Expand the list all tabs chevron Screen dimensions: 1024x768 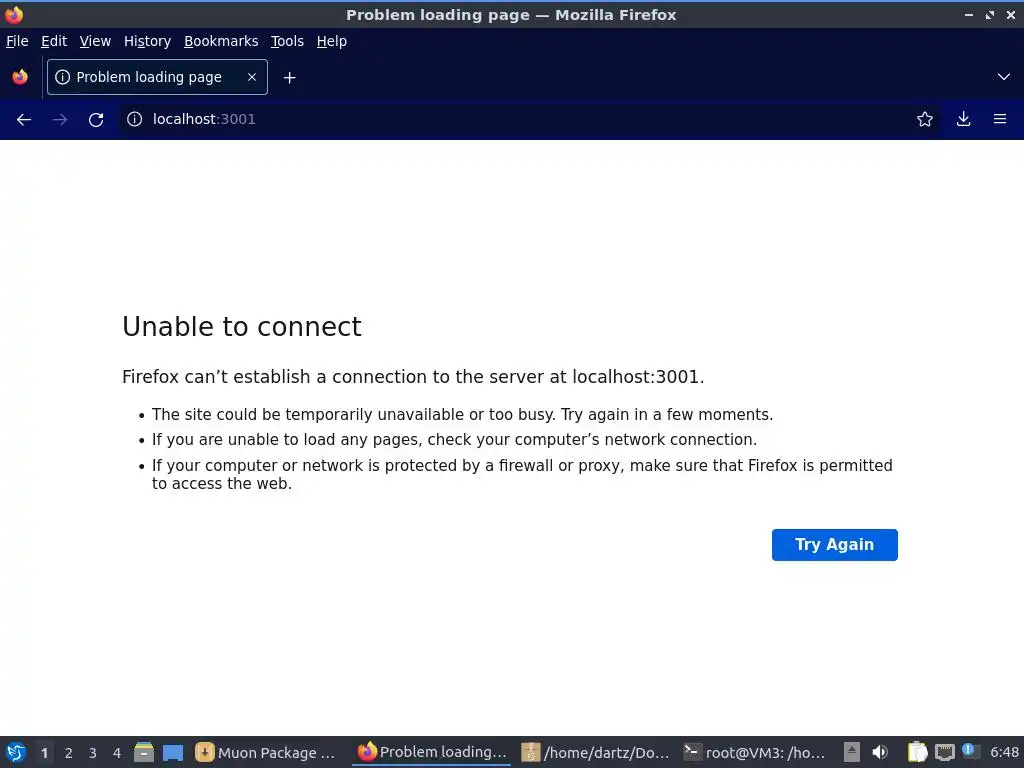[x=1003, y=77]
